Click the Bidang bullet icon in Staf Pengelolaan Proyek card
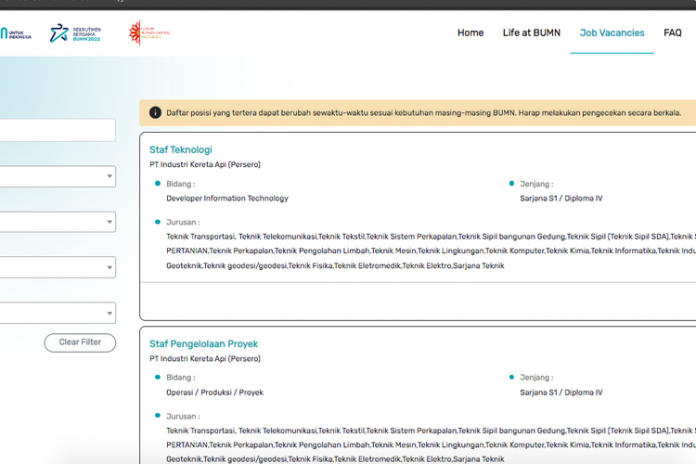Image resolution: width=696 pixels, height=464 pixels. tap(157, 377)
